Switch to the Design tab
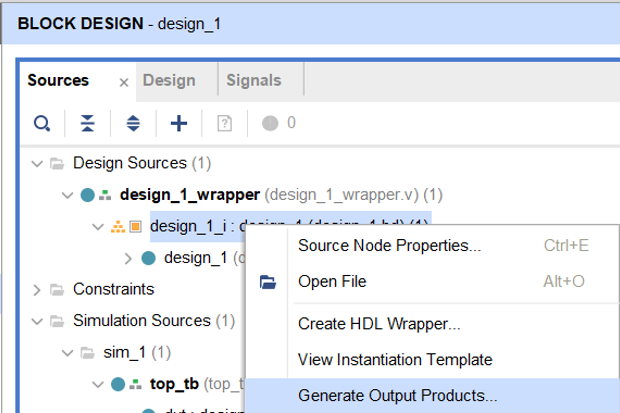The height and width of the screenshot is (413, 620). pos(168,80)
